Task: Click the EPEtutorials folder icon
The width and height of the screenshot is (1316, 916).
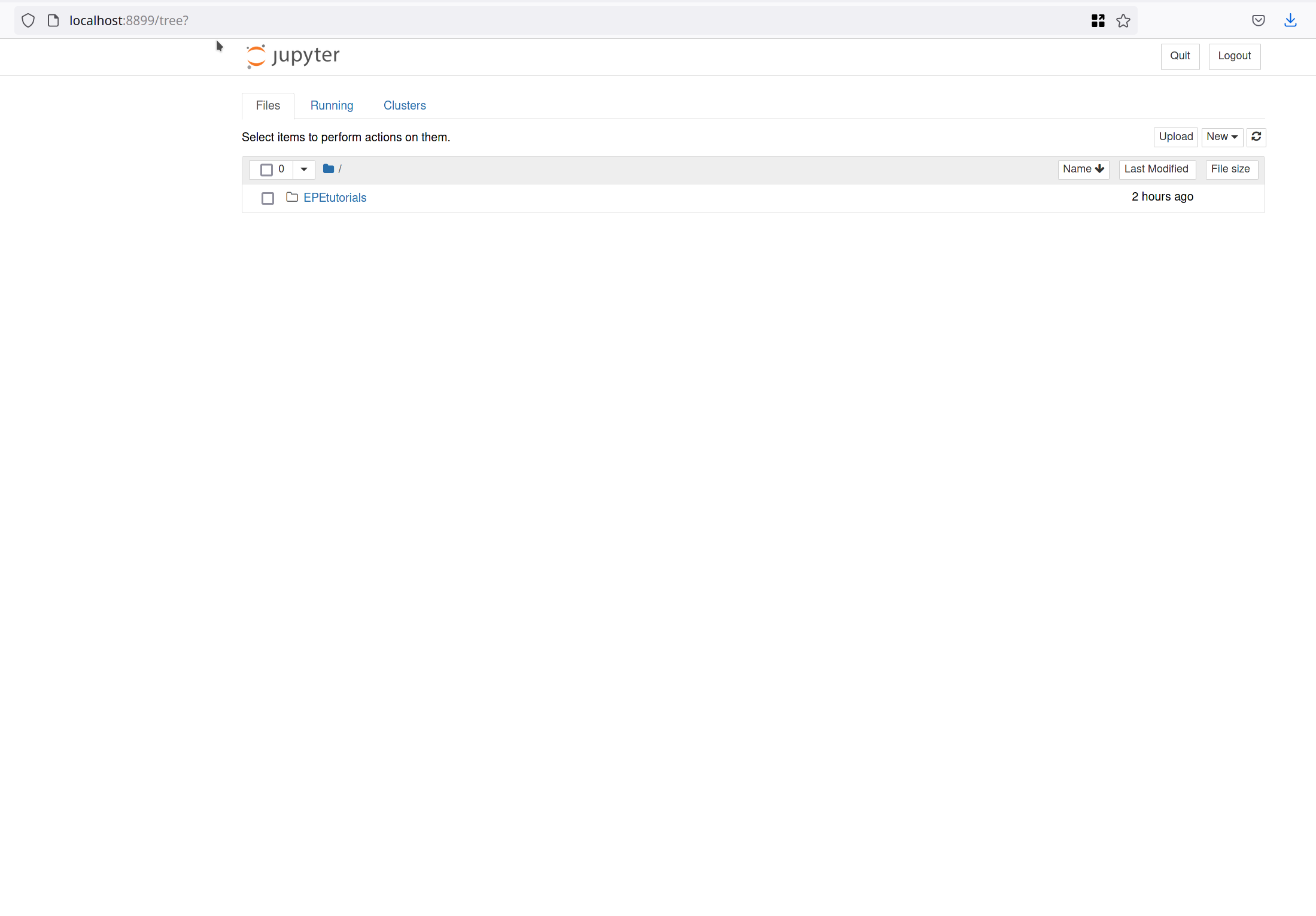Action: pyautogui.click(x=292, y=197)
